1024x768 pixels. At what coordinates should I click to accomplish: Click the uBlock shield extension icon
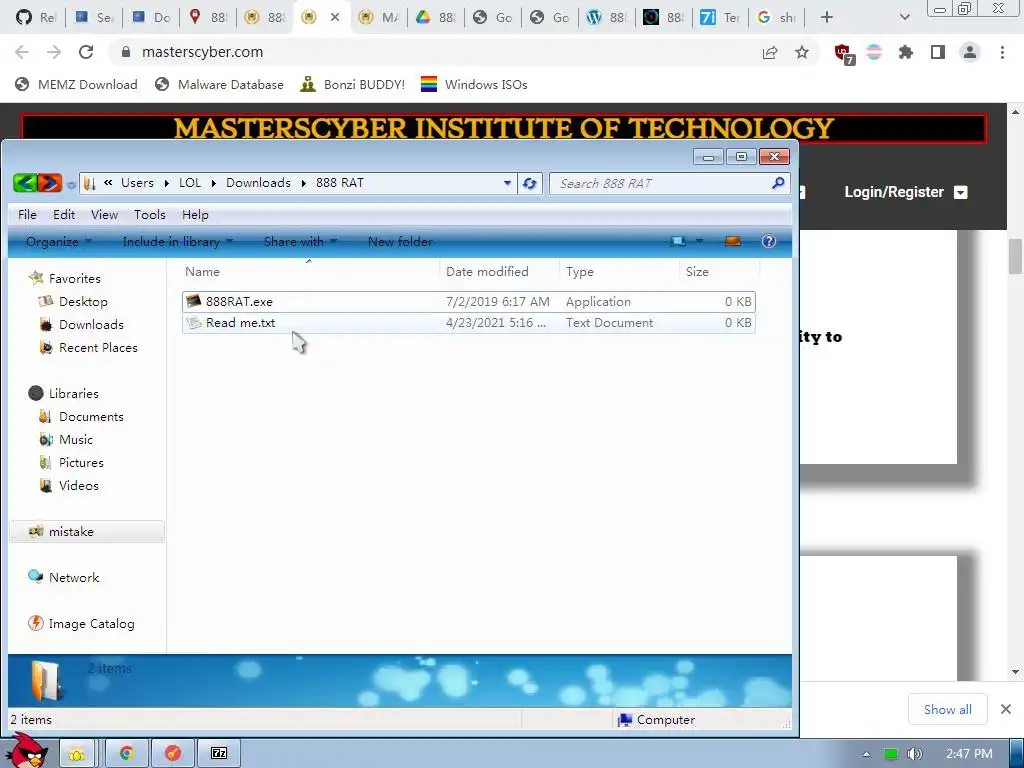(844, 53)
